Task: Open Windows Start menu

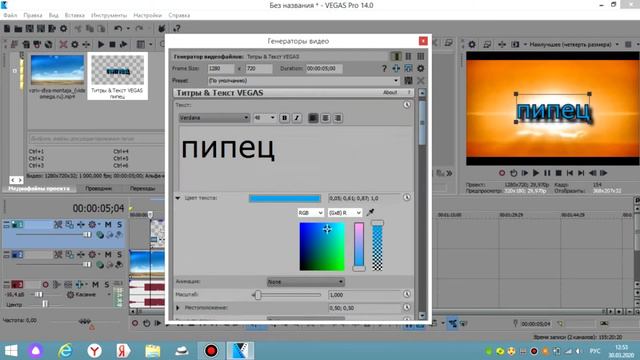Action: [11, 351]
